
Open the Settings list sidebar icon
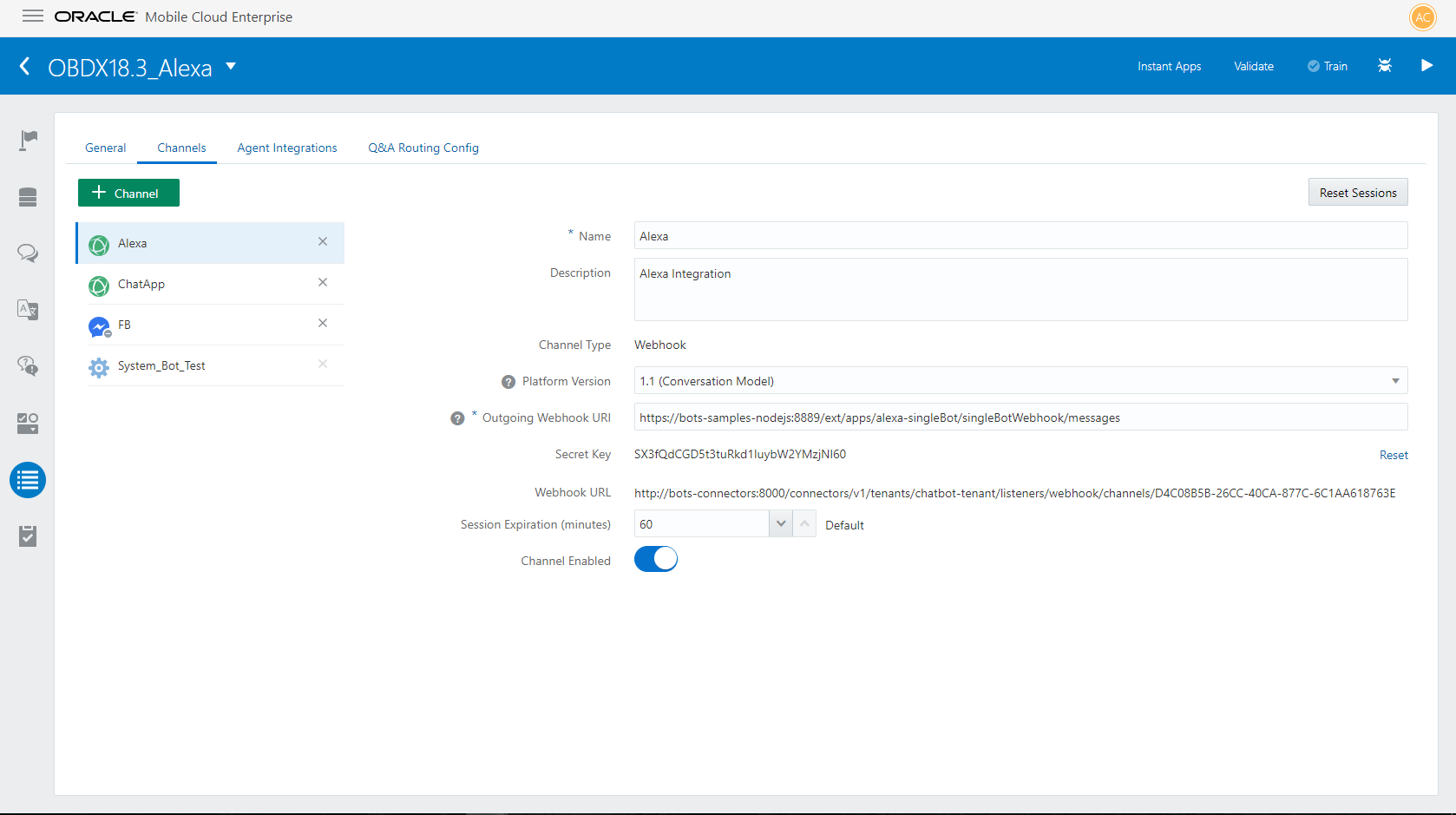click(x=28, y=479)
